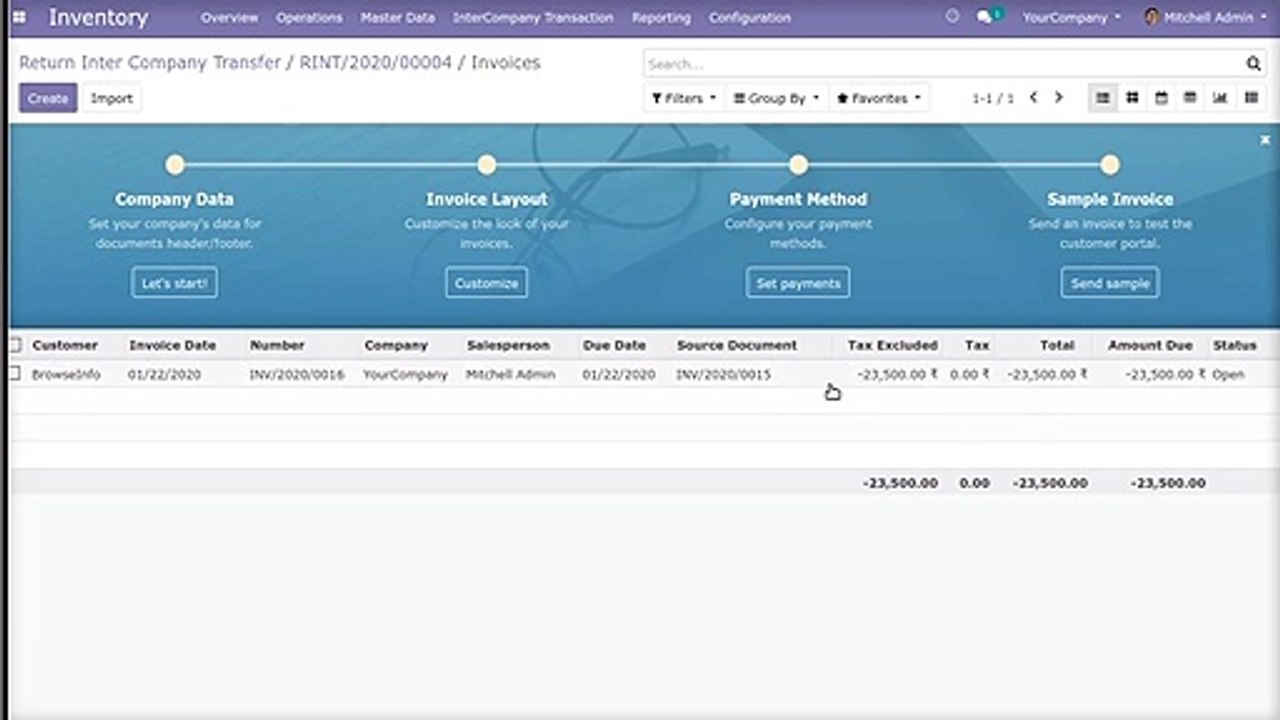This screenshot has height=720, width=1280.
Task: Close the onboarding banner
Action: pyautogui.click(x=1265, y=140)
